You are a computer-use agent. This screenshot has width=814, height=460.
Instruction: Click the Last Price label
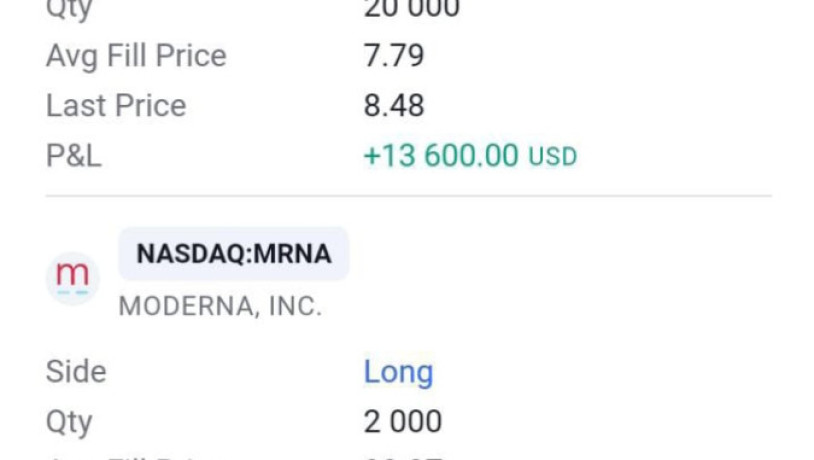point(116,106)
